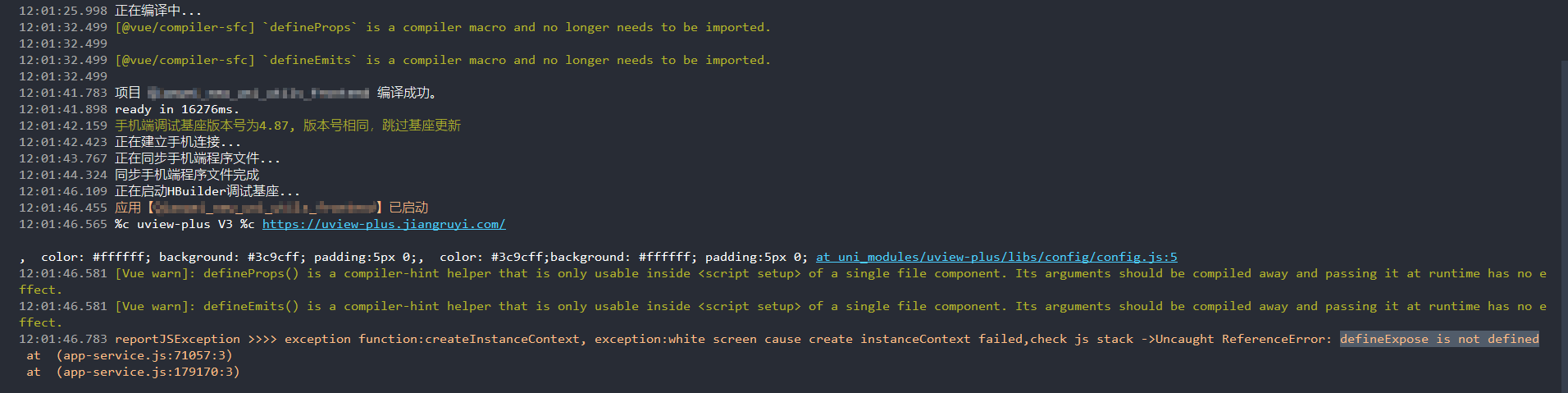Click the "正在建立手机连接..." log entry

(177, 142)
